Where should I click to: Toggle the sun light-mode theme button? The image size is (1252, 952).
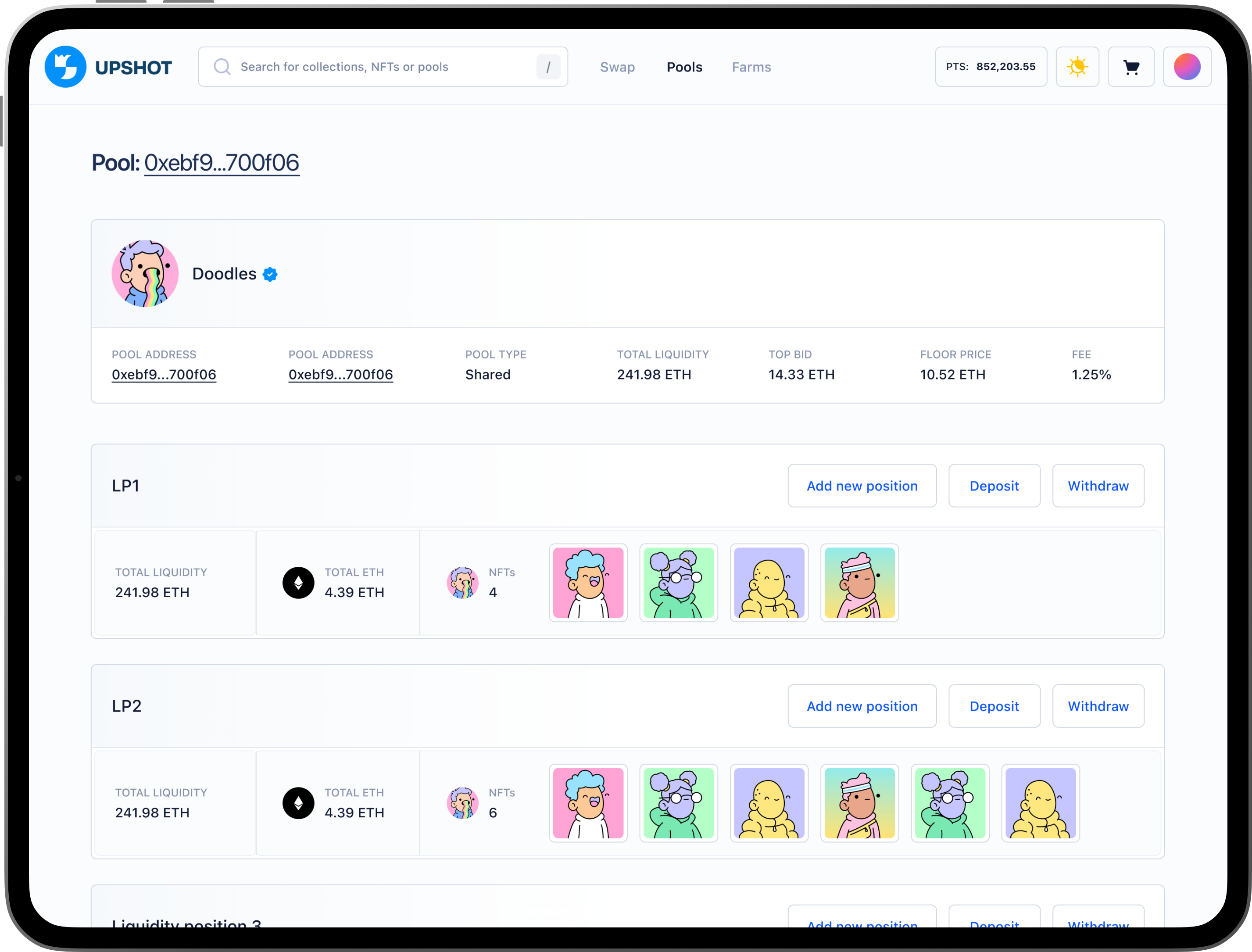point(1077,67)
